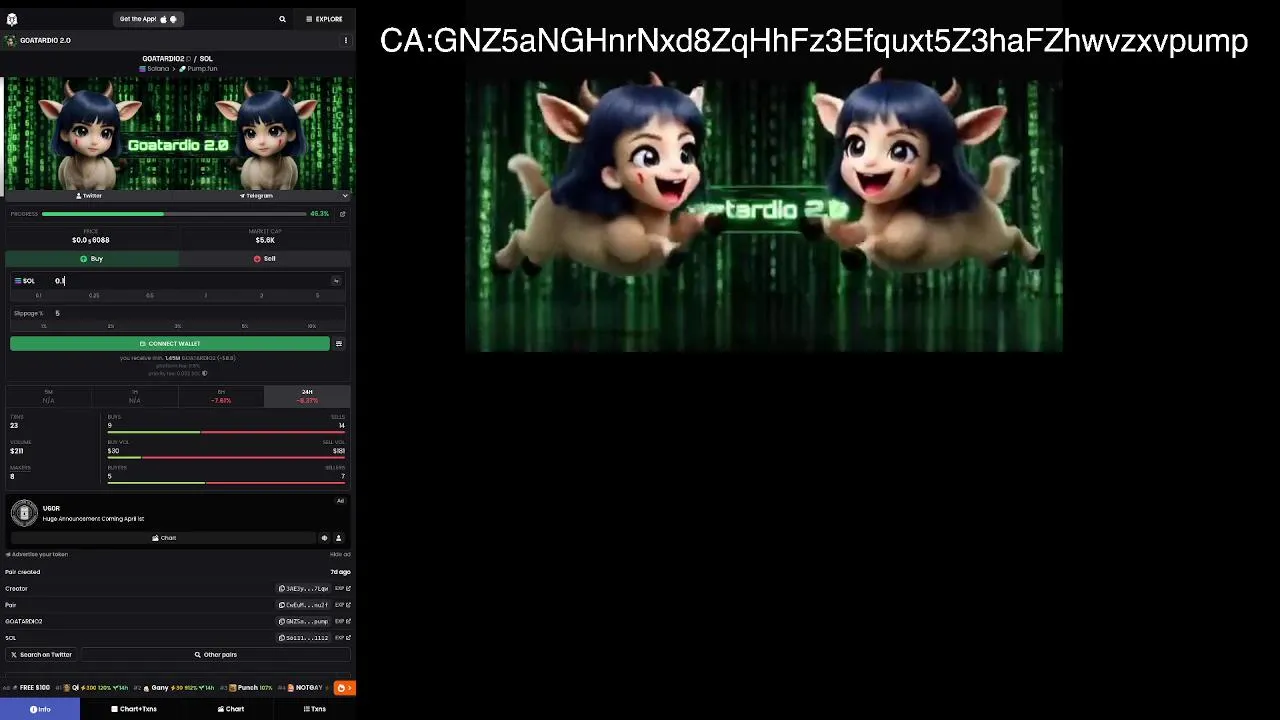Click the Goatardio 2.0 banner image
This screenshot has height=720, width=1280.
click(x=179, y=133)
